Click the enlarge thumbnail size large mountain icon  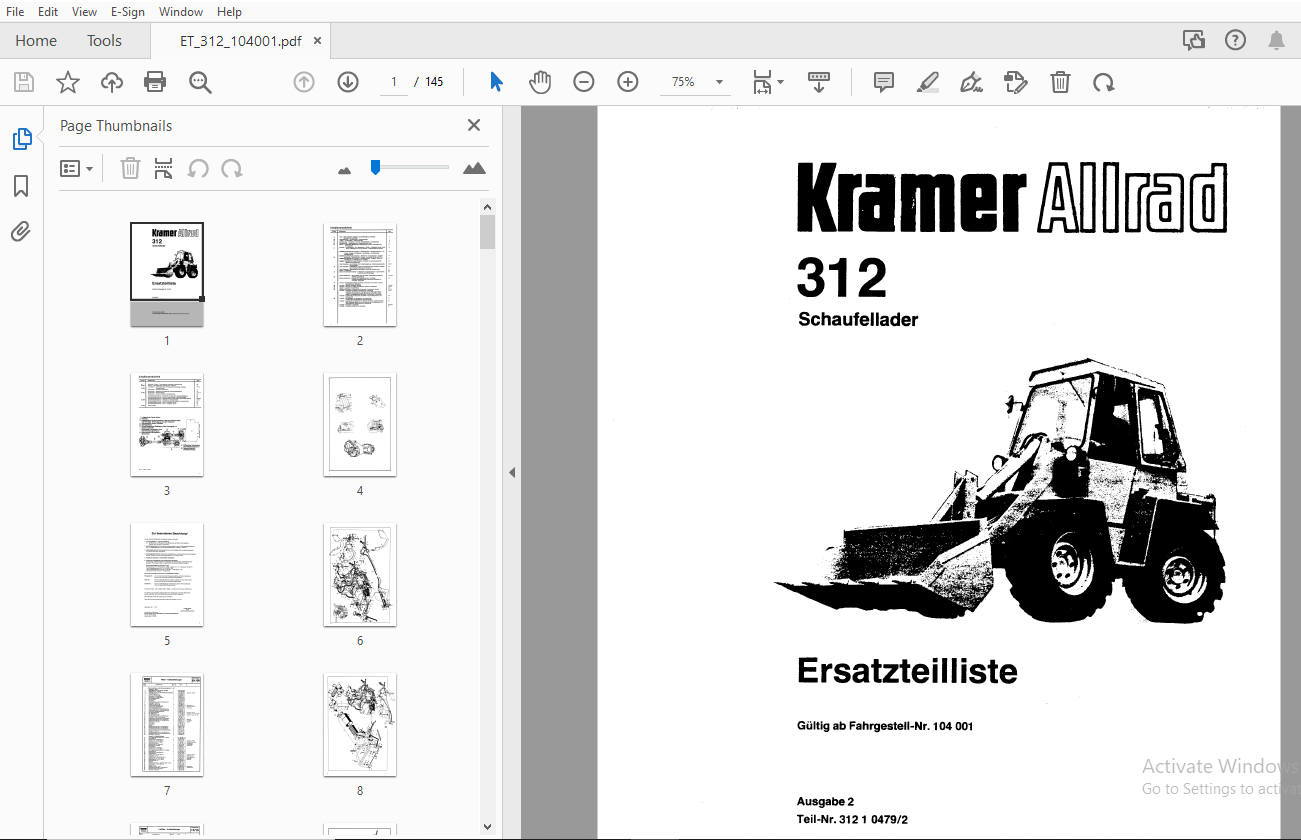(475, 168)
